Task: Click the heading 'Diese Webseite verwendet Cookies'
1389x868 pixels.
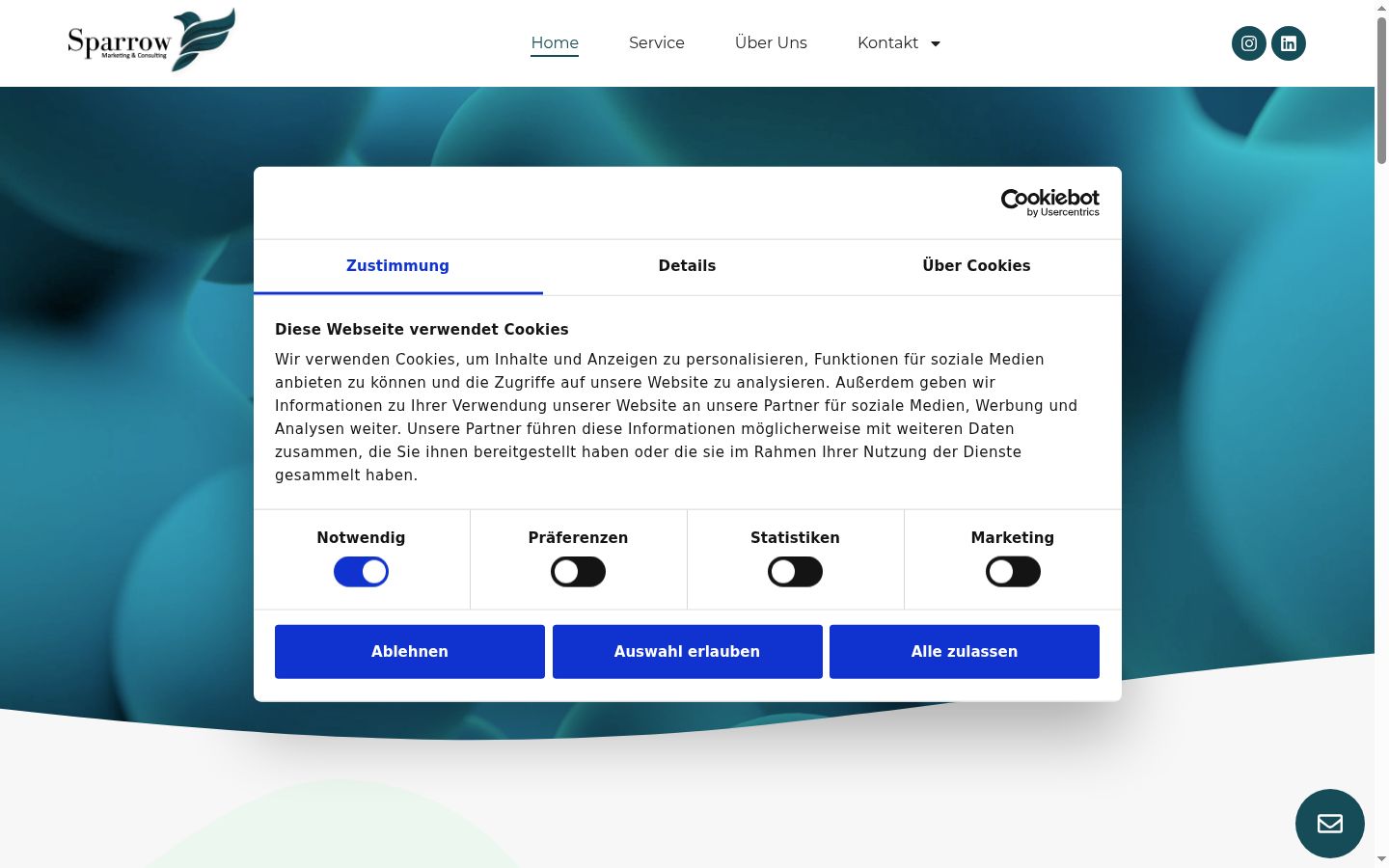Action: click(422, 330)
